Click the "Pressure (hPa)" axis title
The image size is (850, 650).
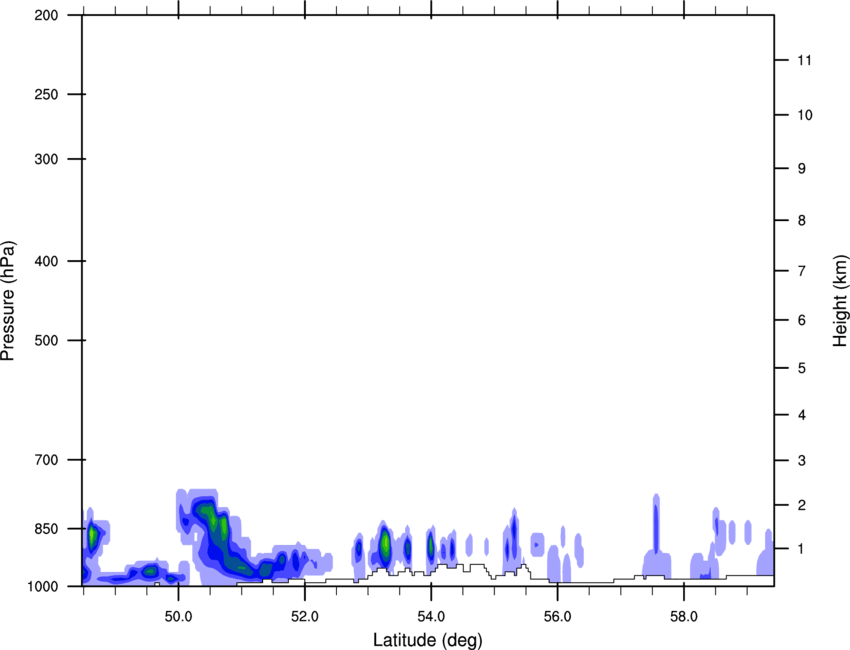pos(8,301)
